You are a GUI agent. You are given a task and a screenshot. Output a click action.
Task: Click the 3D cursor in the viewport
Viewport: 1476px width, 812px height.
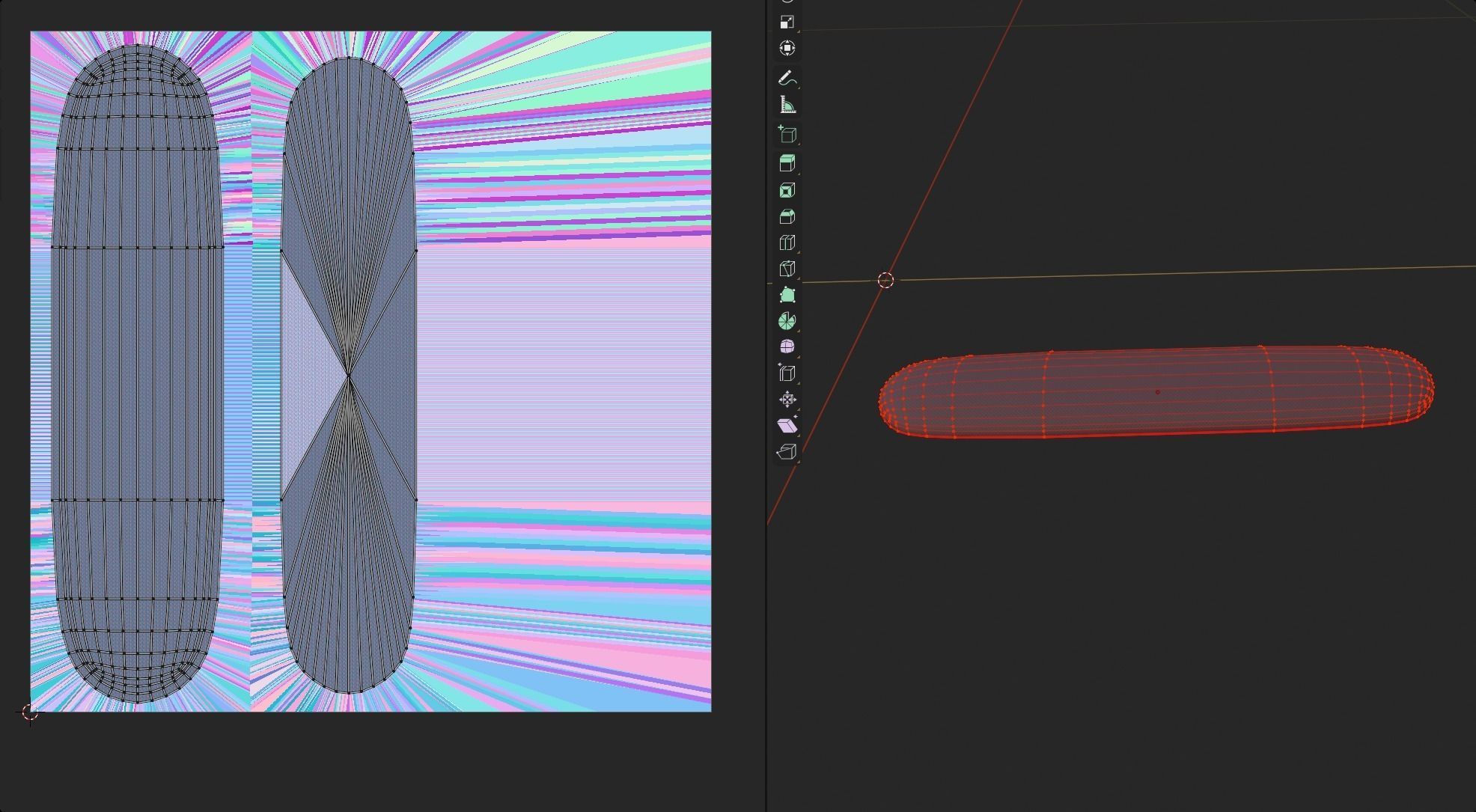tap(885, 281)
